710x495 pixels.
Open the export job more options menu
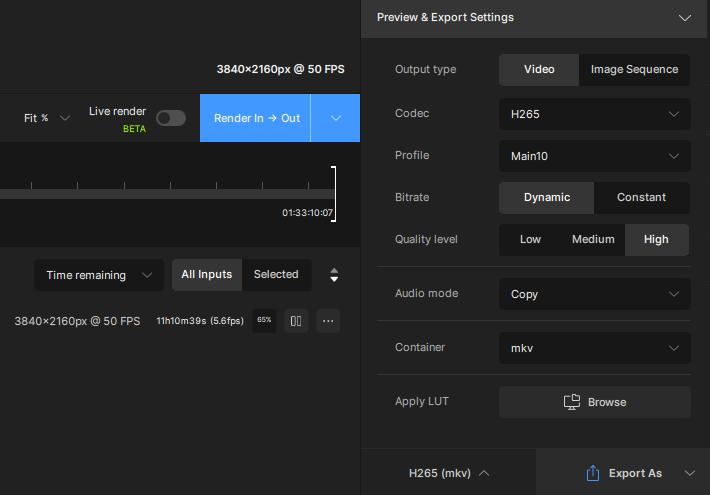tap(329, 321)
